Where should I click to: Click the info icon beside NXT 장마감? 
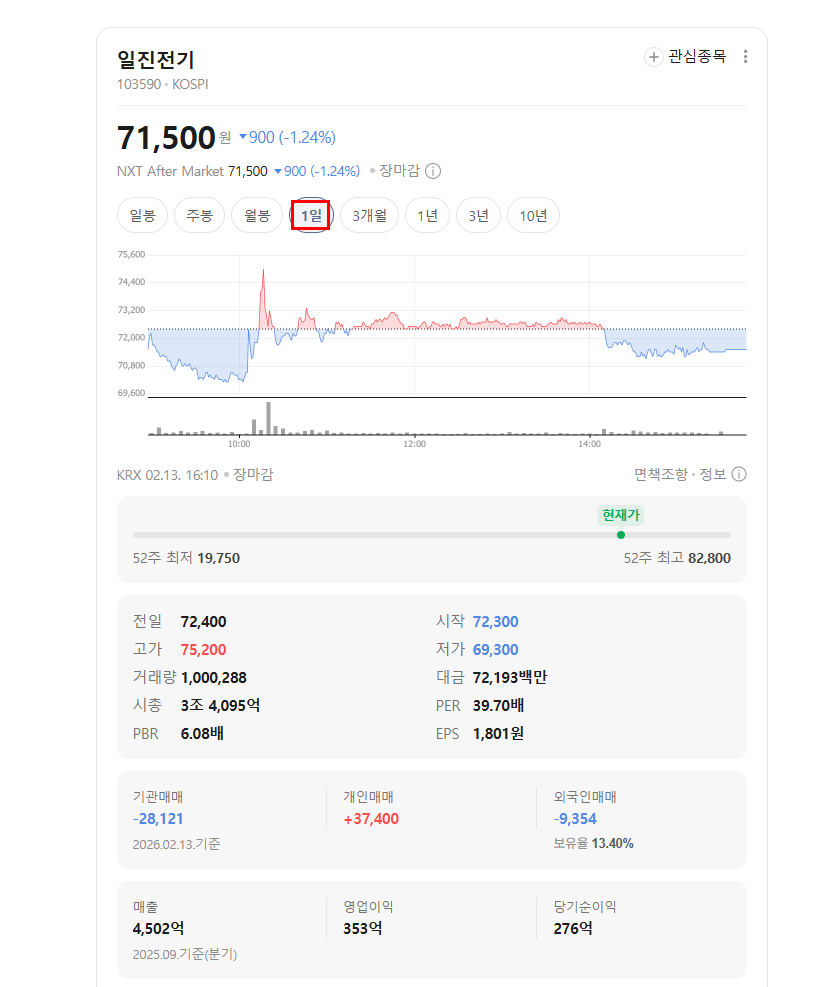click(x=433, y=171)
